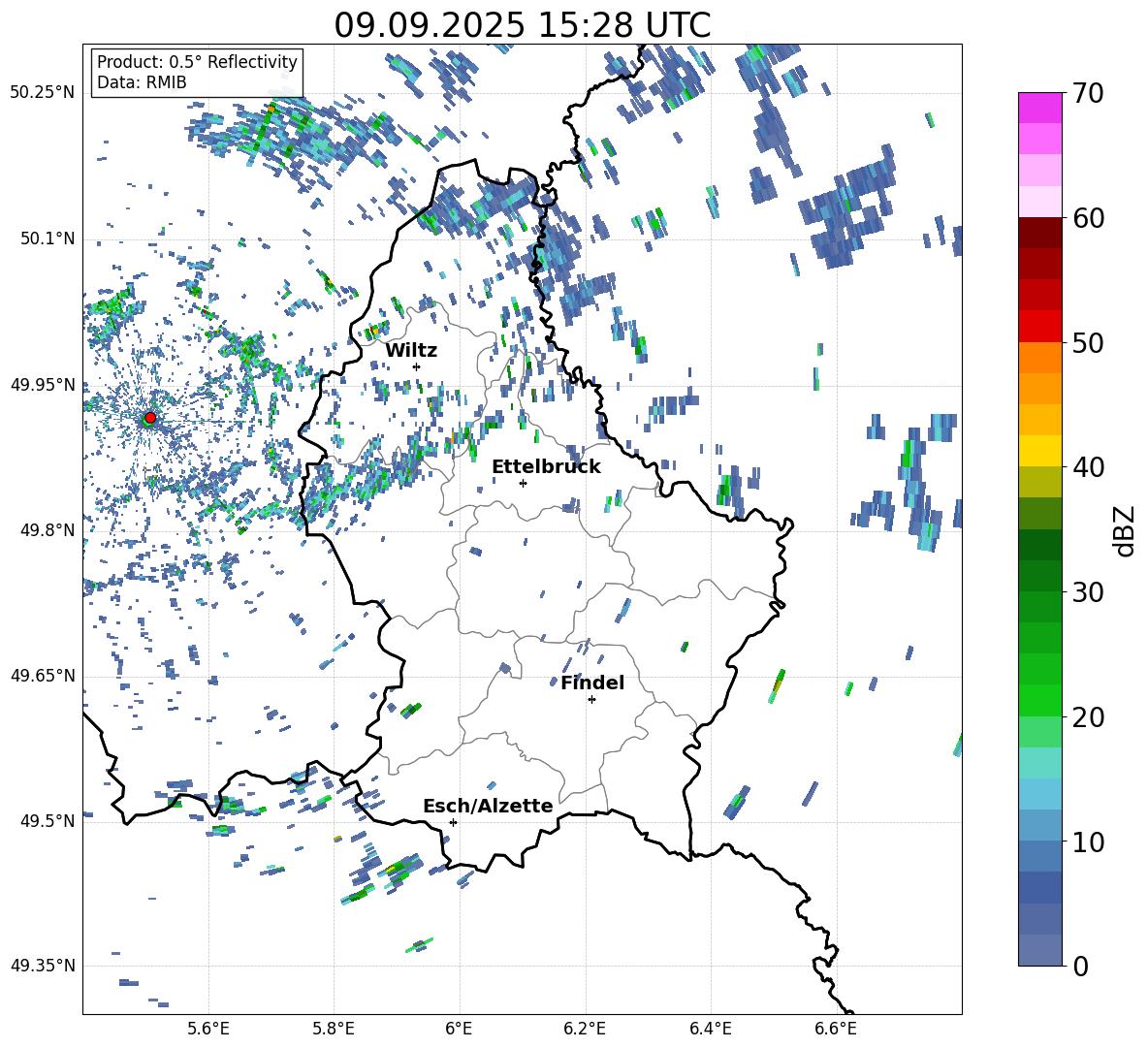
Task: Click the Findel station cross marker
Action: (x=591, y=700)
